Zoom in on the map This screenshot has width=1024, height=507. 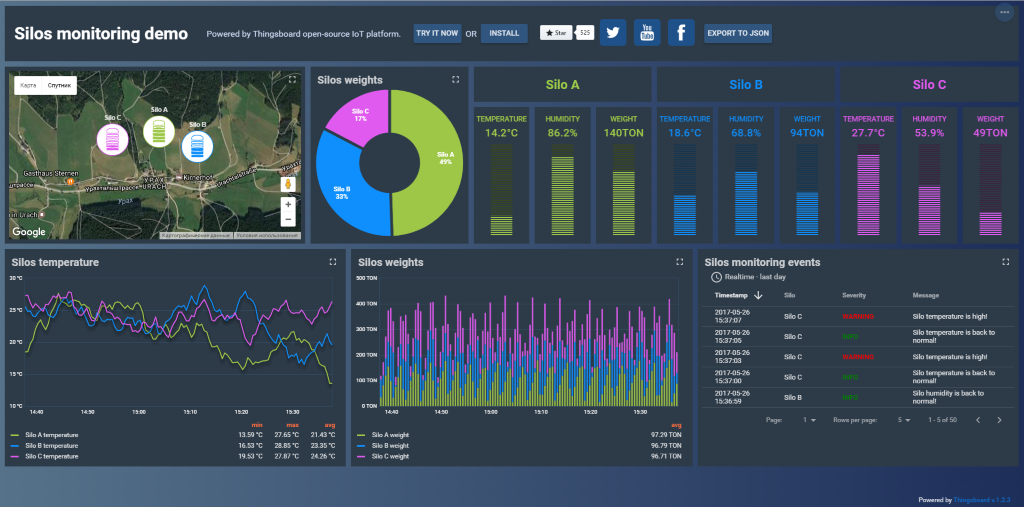point(288,204)
